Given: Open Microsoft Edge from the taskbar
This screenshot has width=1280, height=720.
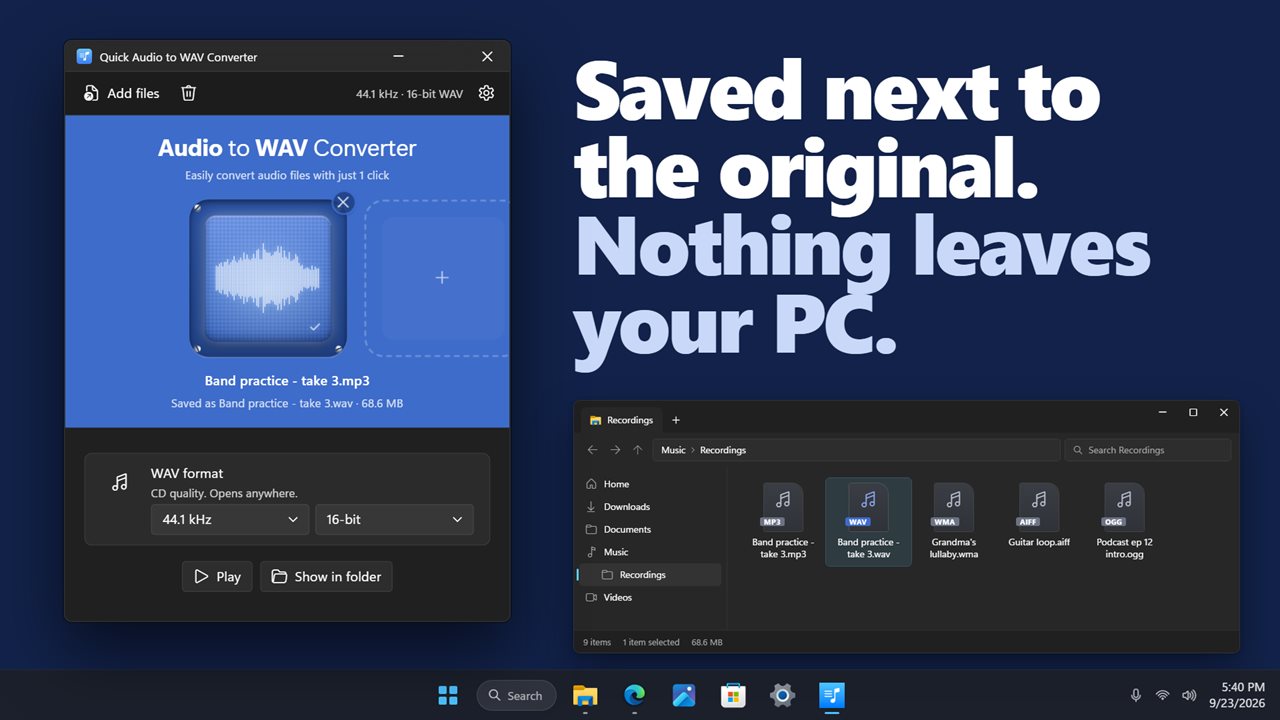Looking at the screenshot, I should coord(634,695).
